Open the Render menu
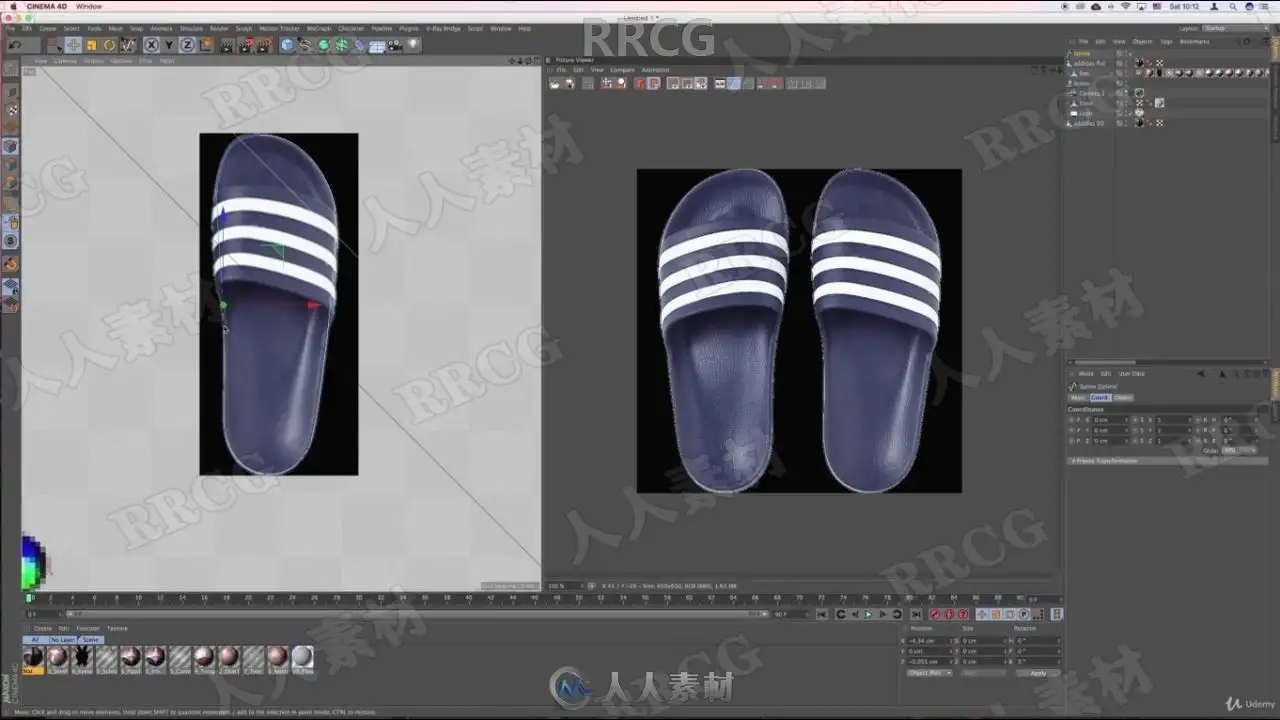Image resolution: width=1280 pixels, height=720 pixels. point(219,28)
